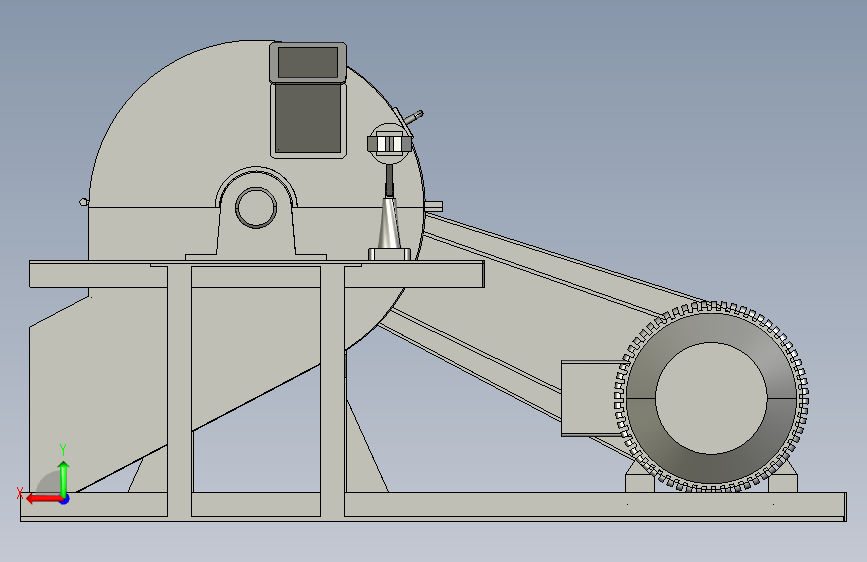
Task: Select the large dark window panel on the housing
Action: tap(308, 118)
